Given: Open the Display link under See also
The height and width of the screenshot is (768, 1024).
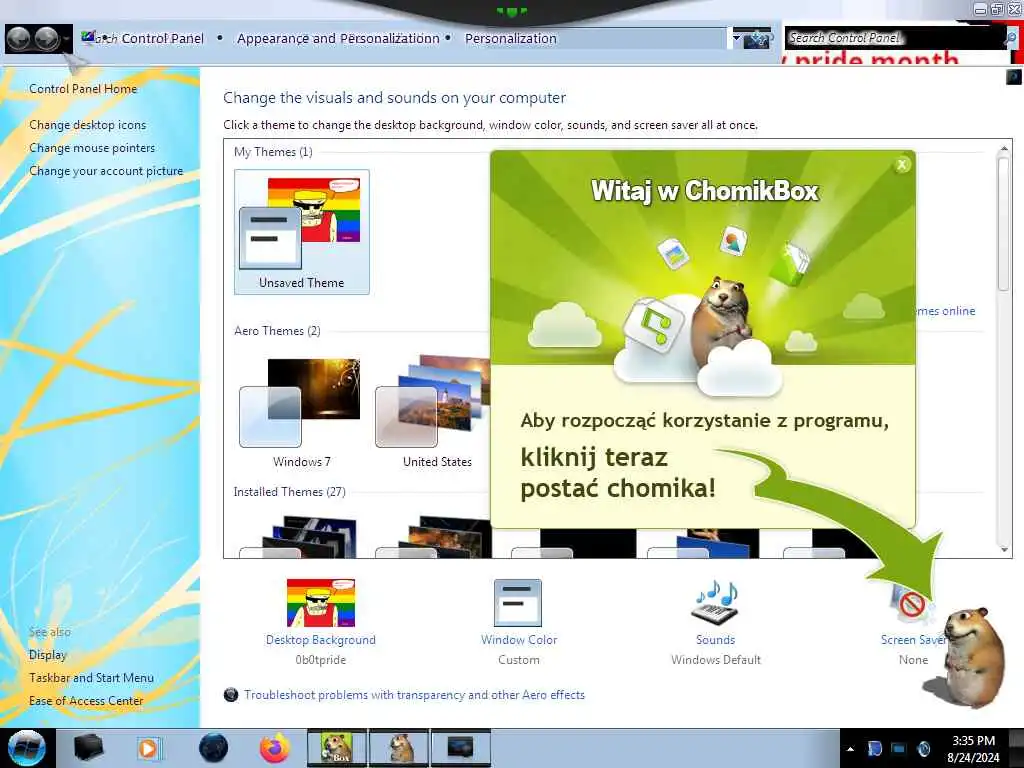Looking at the screenshot, I should [48, 655].
